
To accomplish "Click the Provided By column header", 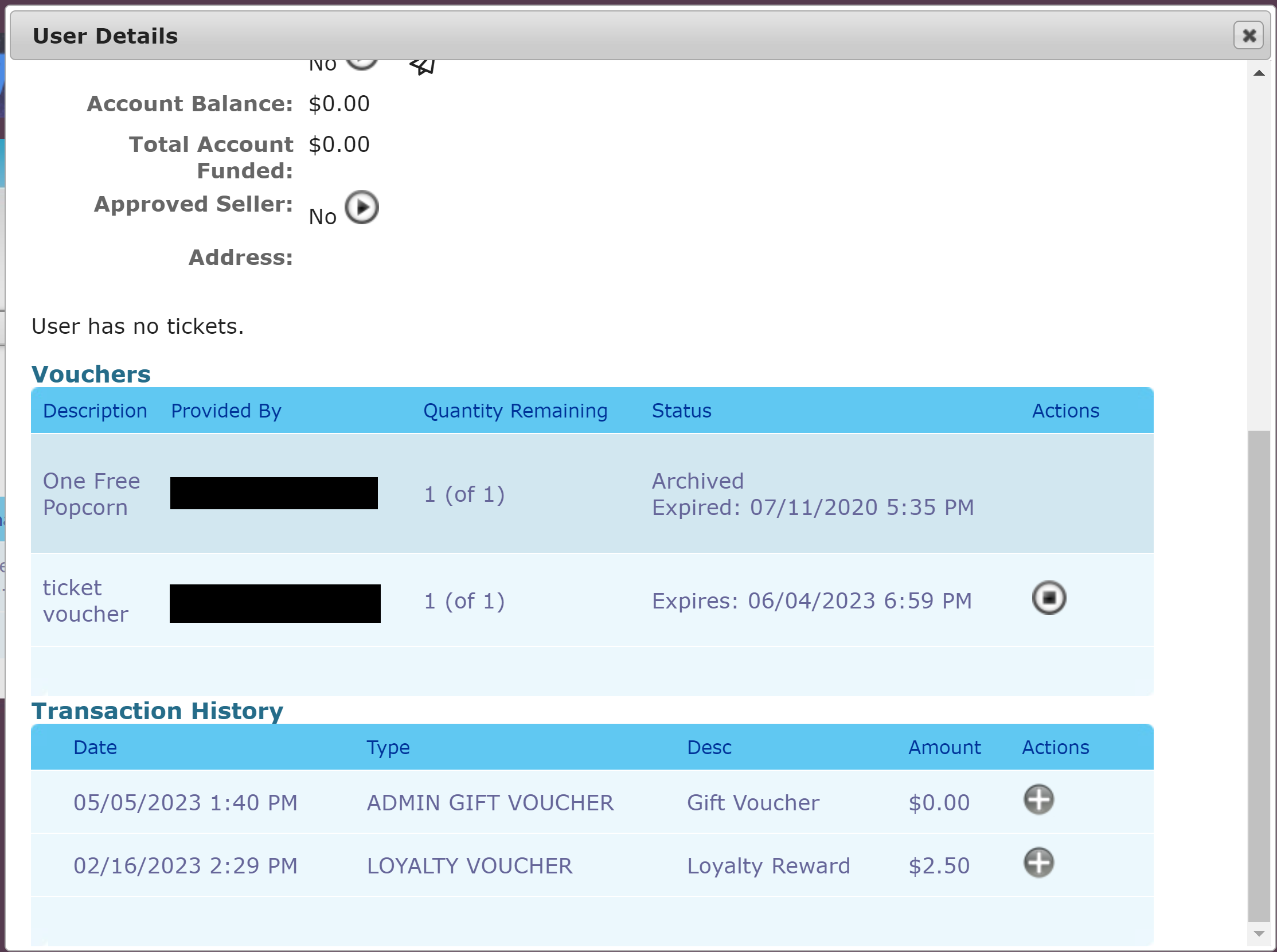I will click(226, 411).
